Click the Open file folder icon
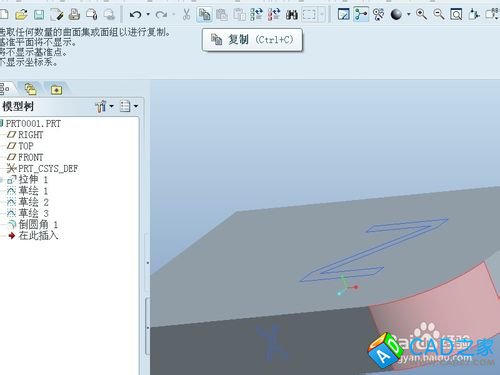This screenshot has height=375, width=500. coord(21,15)
